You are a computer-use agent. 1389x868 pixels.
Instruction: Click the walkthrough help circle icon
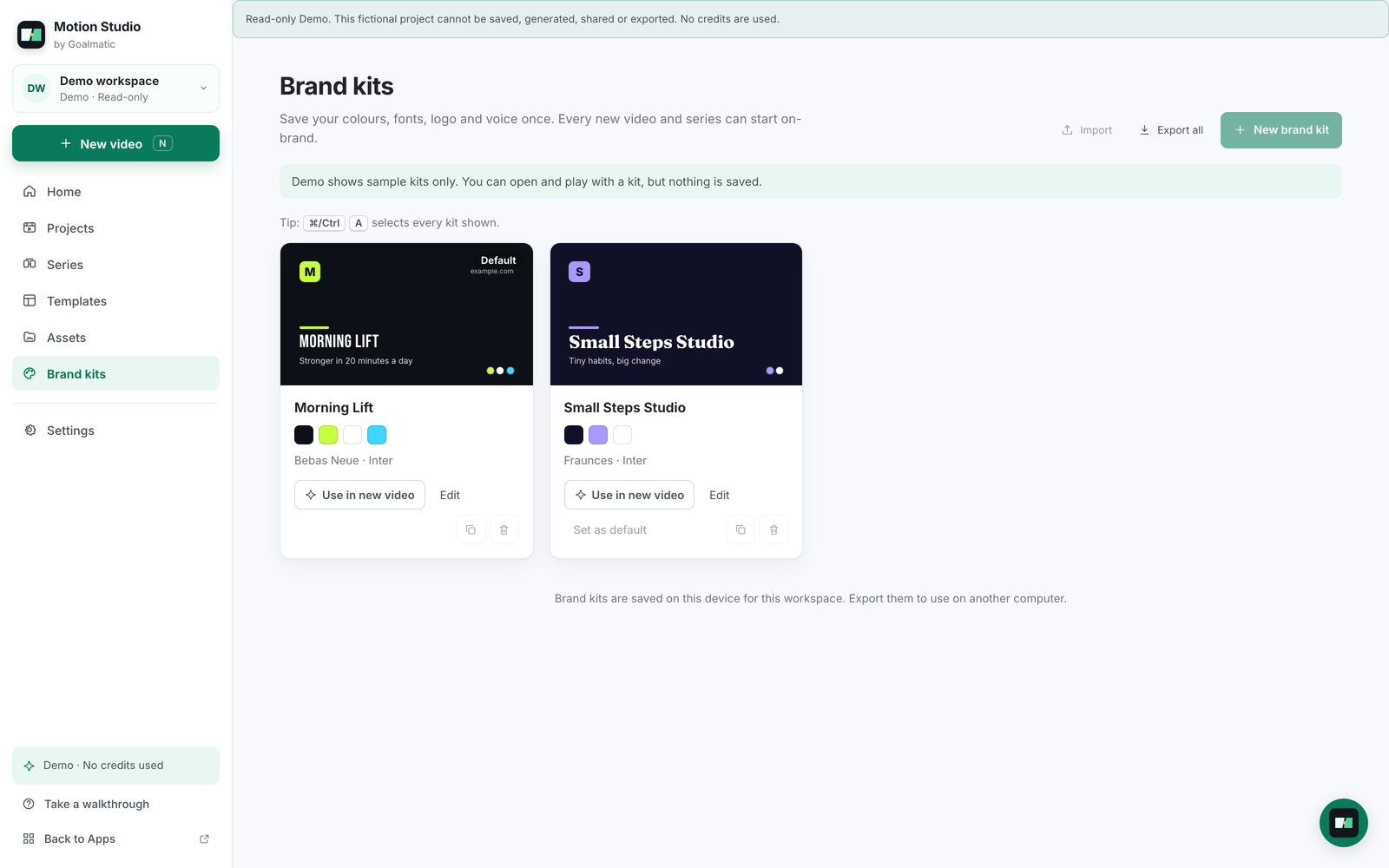pos(29,804)
